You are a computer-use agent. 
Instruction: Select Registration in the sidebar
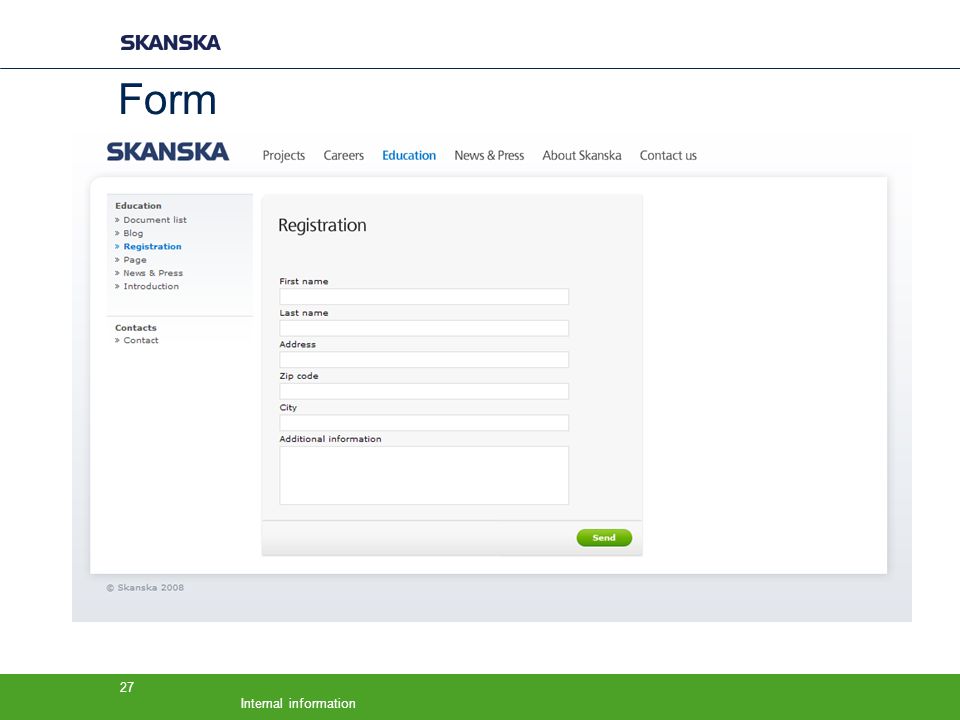click(x=152, y=247)
